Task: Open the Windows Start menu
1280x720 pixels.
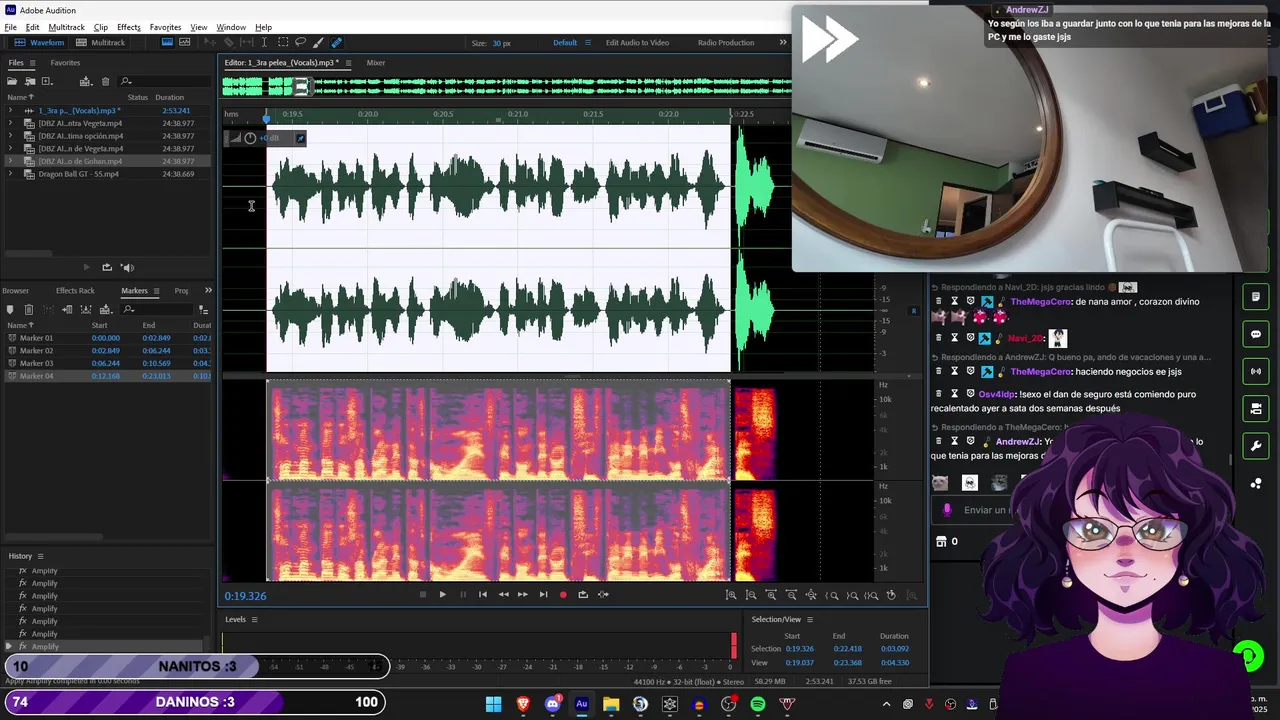Action: (493, 704)
